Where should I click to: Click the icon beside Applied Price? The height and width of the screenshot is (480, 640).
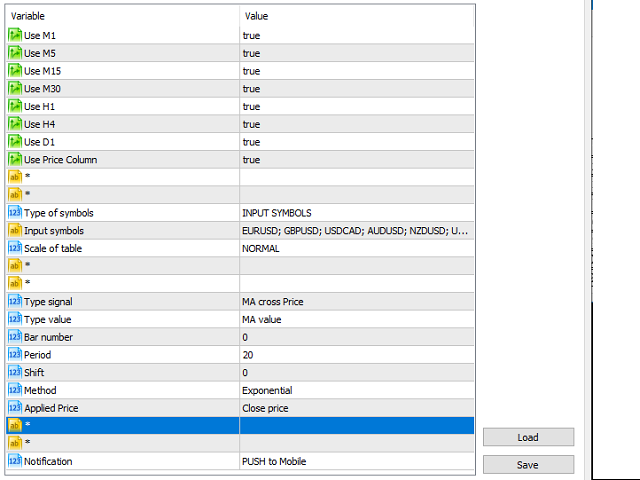pyautogui.click(x=15, y=408)
